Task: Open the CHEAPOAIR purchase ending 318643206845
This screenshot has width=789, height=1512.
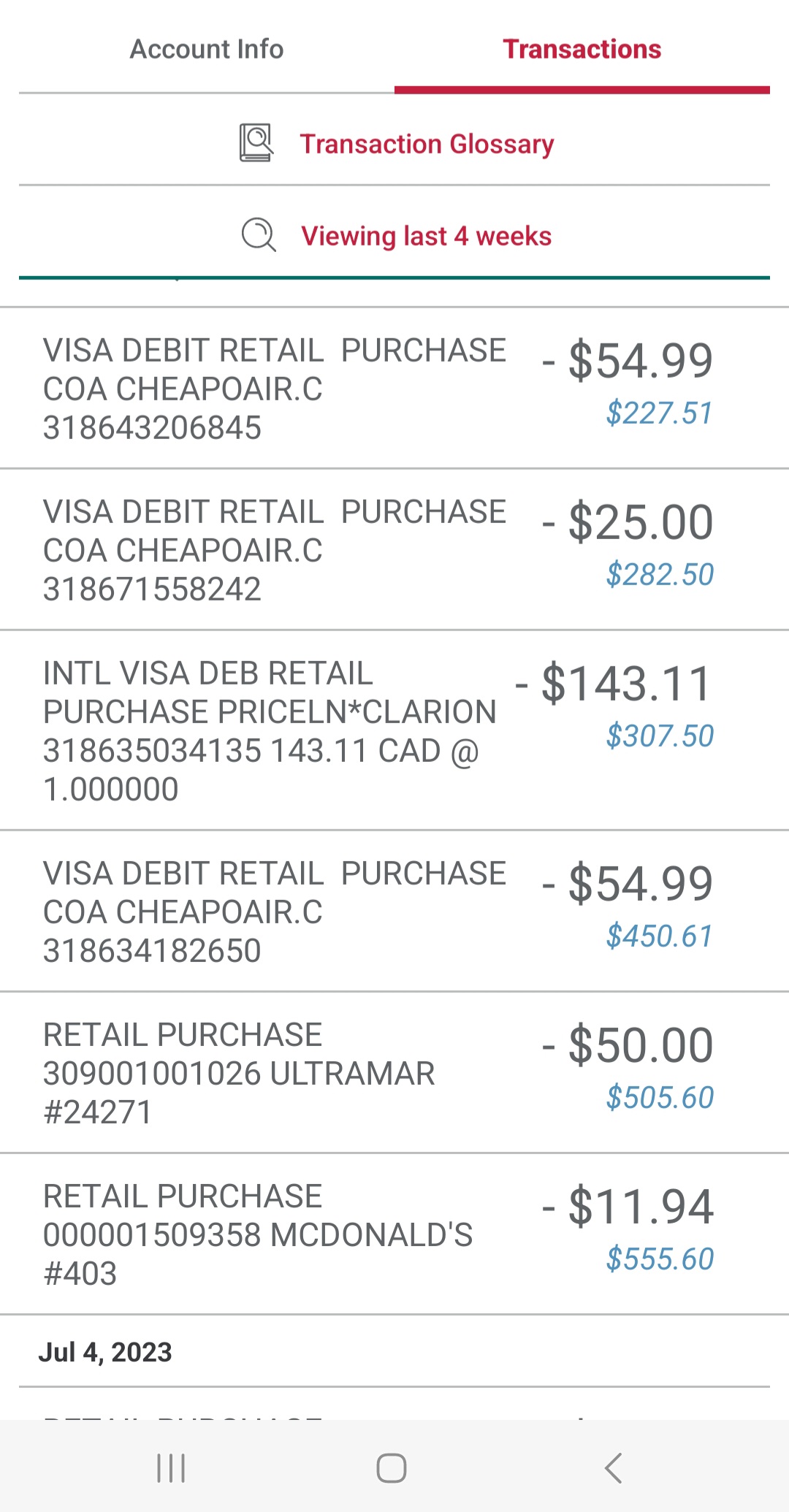Action: coord(274,389)
